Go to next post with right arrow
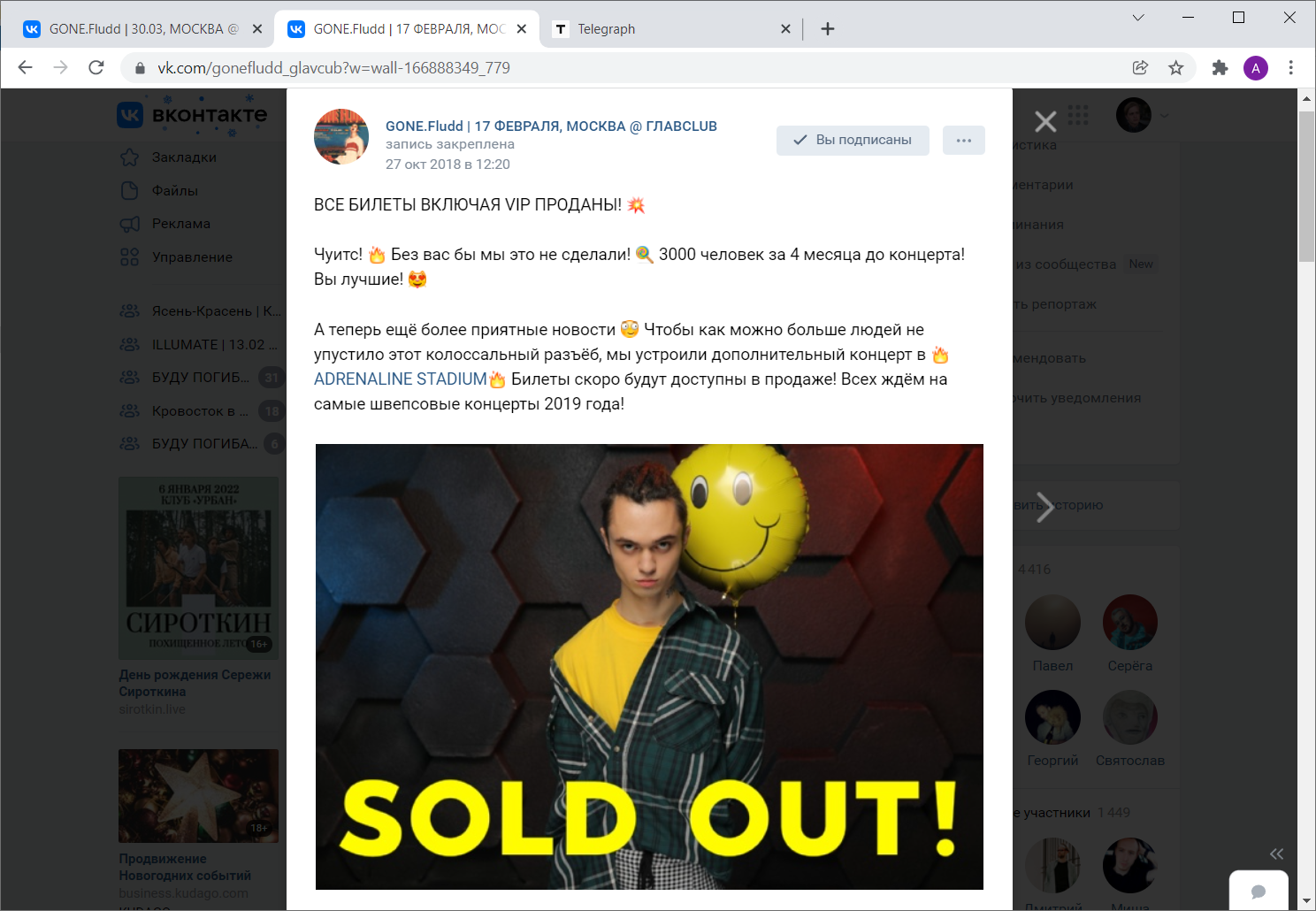1316x911 pixels. tap(1044, 507)
